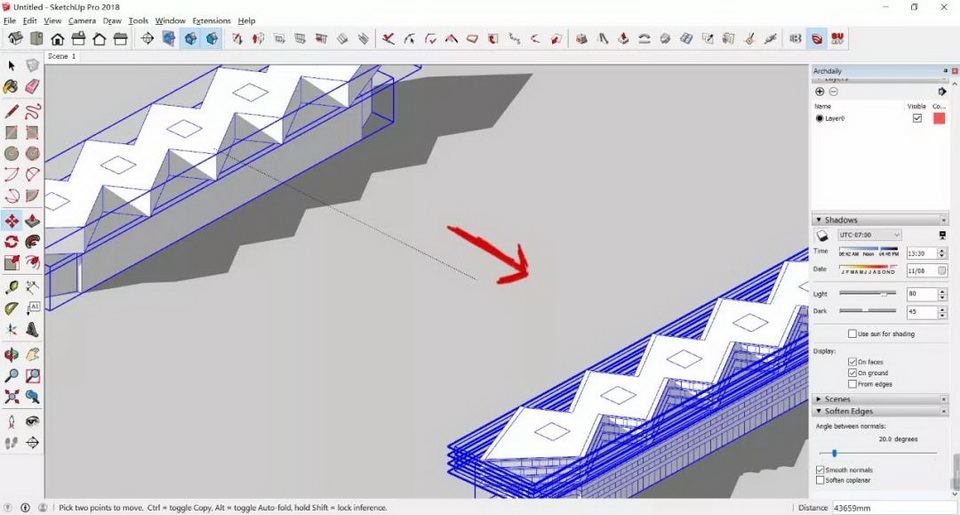The height and width of the screenshot is (515, 960).
Task: Select the Eraser tool
Action: click(32, 87)
